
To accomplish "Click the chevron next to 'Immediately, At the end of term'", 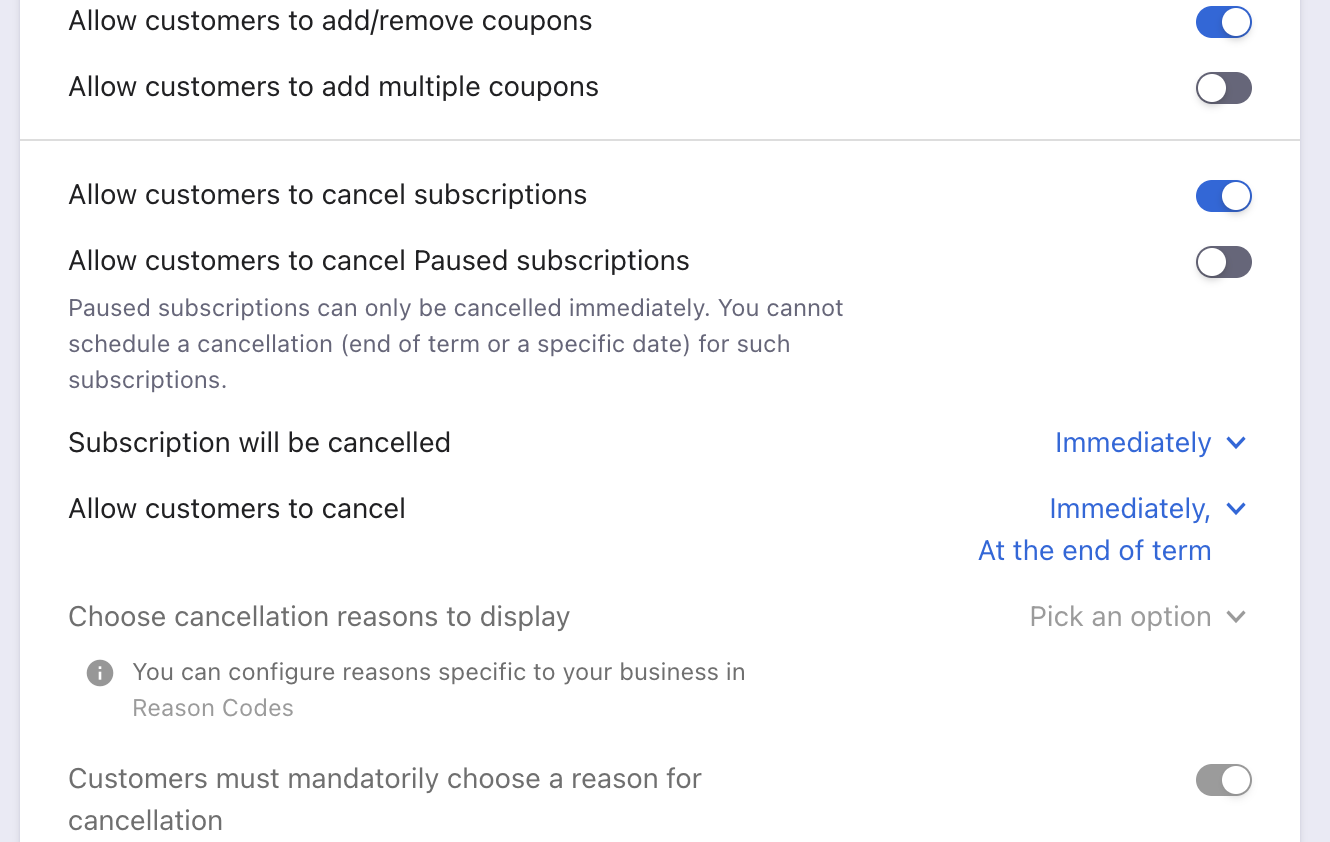I will (x=1237, y=508).
